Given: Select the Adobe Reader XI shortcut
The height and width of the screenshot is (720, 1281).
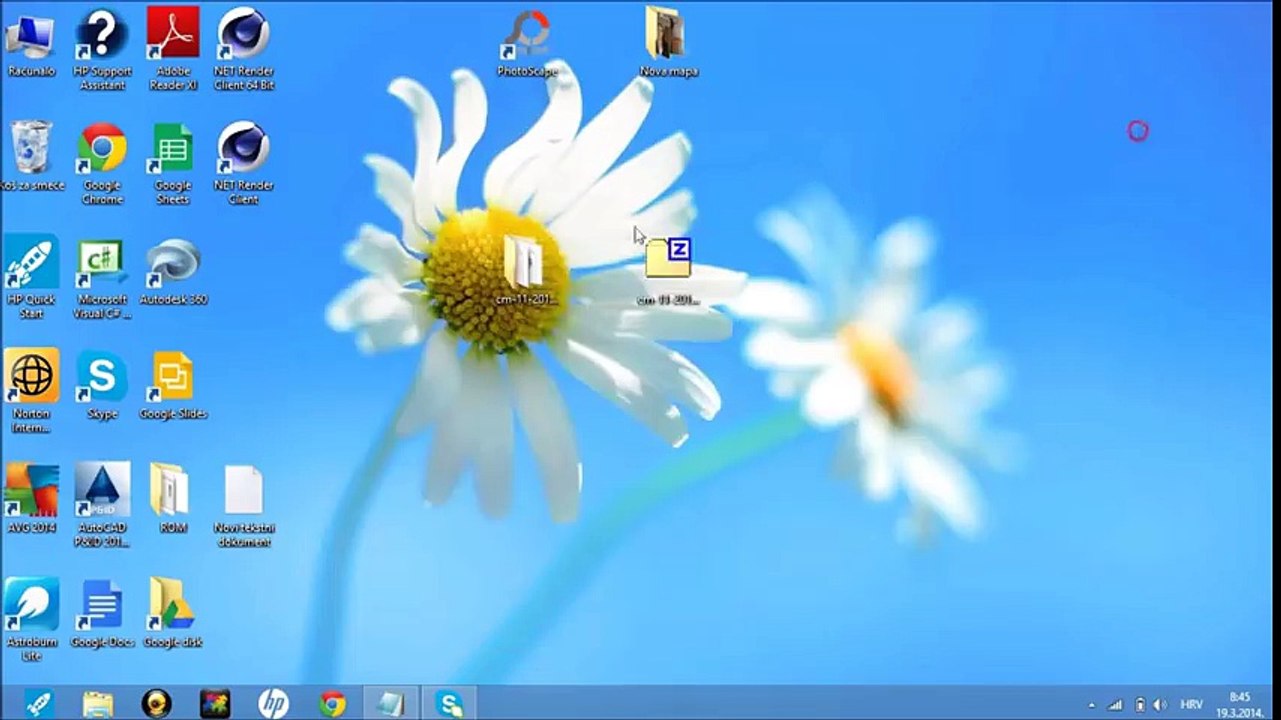Looking at the screenshot, I should click(x=173, y=49).
